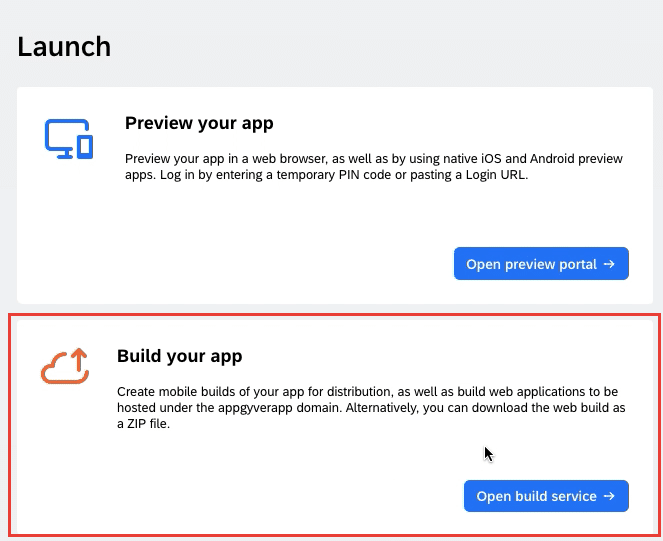
Task: Click the small phone shape in preview icon
Action: click(x=85, y=147)
